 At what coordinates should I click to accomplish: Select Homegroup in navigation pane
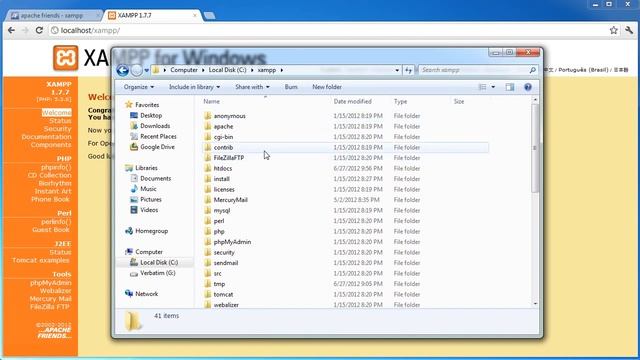151,231
